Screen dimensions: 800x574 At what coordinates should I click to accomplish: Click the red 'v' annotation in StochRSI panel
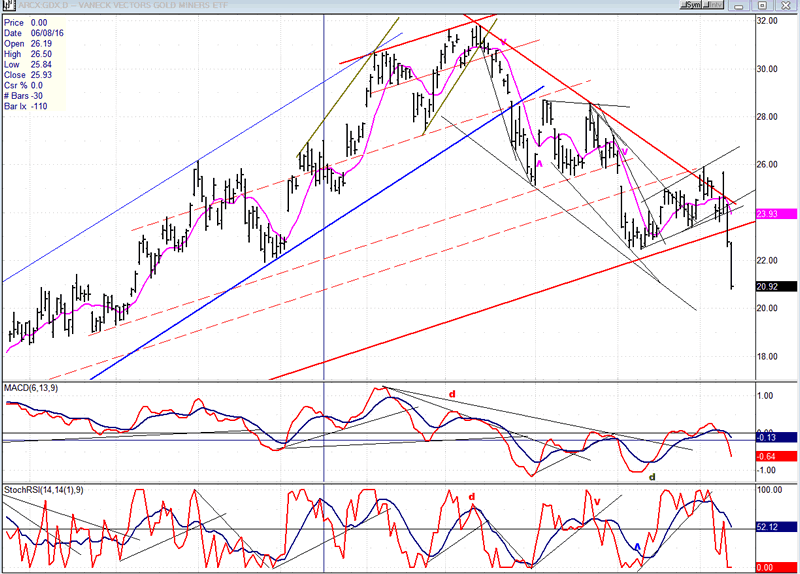597,501
